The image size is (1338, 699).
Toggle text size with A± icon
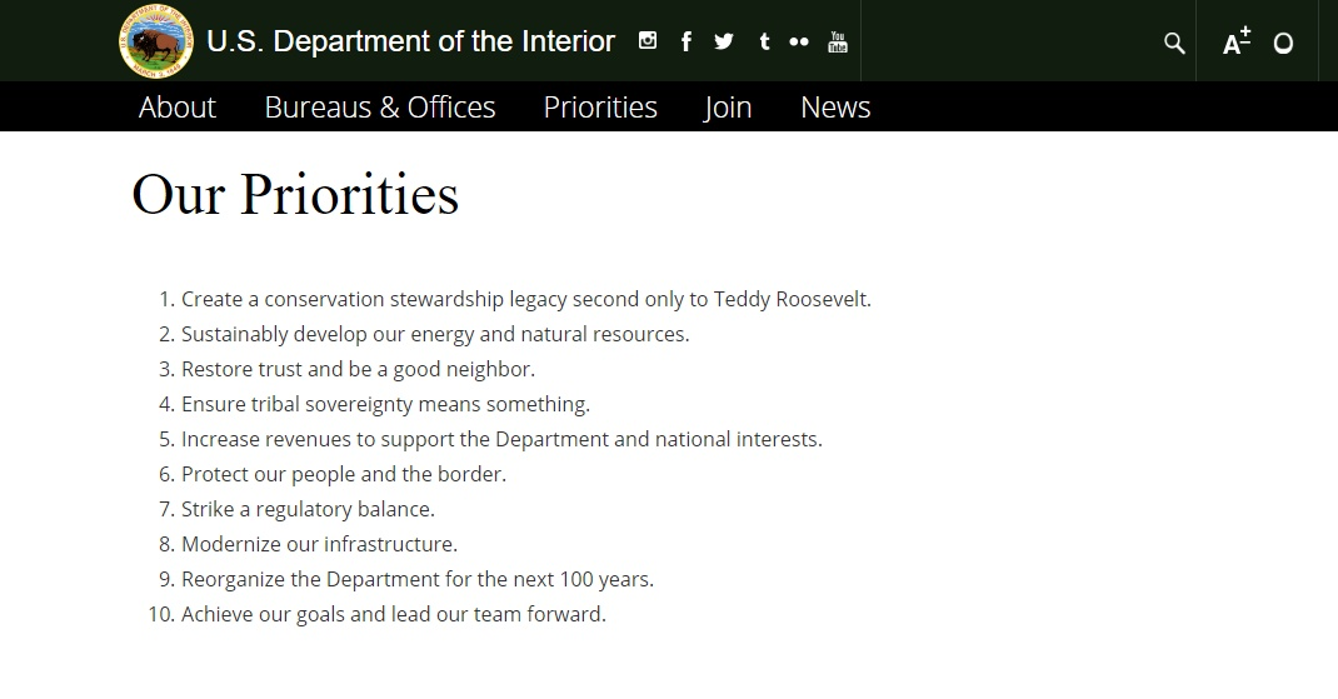[1236, 42]
